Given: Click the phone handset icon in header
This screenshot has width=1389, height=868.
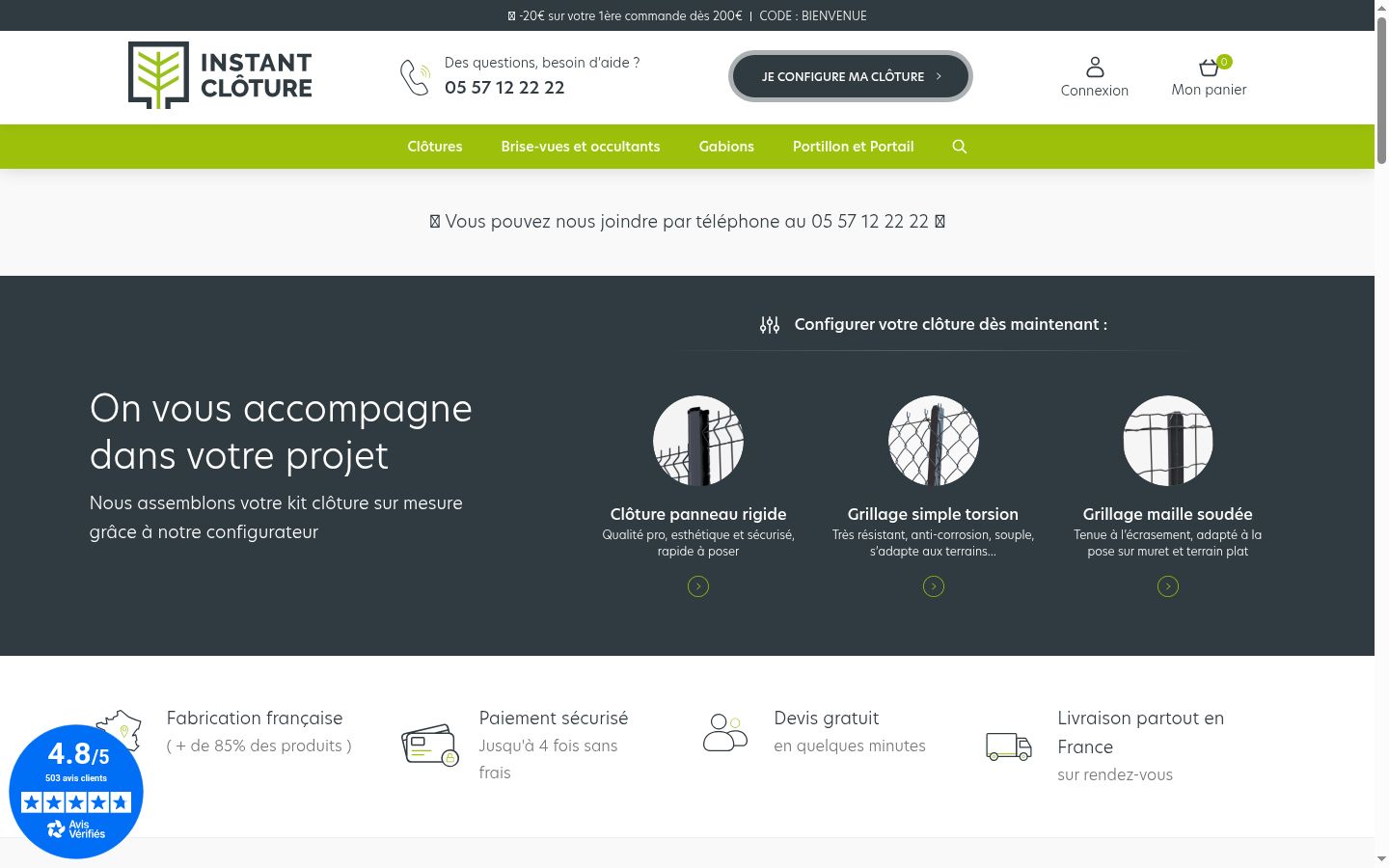Looking at the screenshot, I should tap(415, 77).
